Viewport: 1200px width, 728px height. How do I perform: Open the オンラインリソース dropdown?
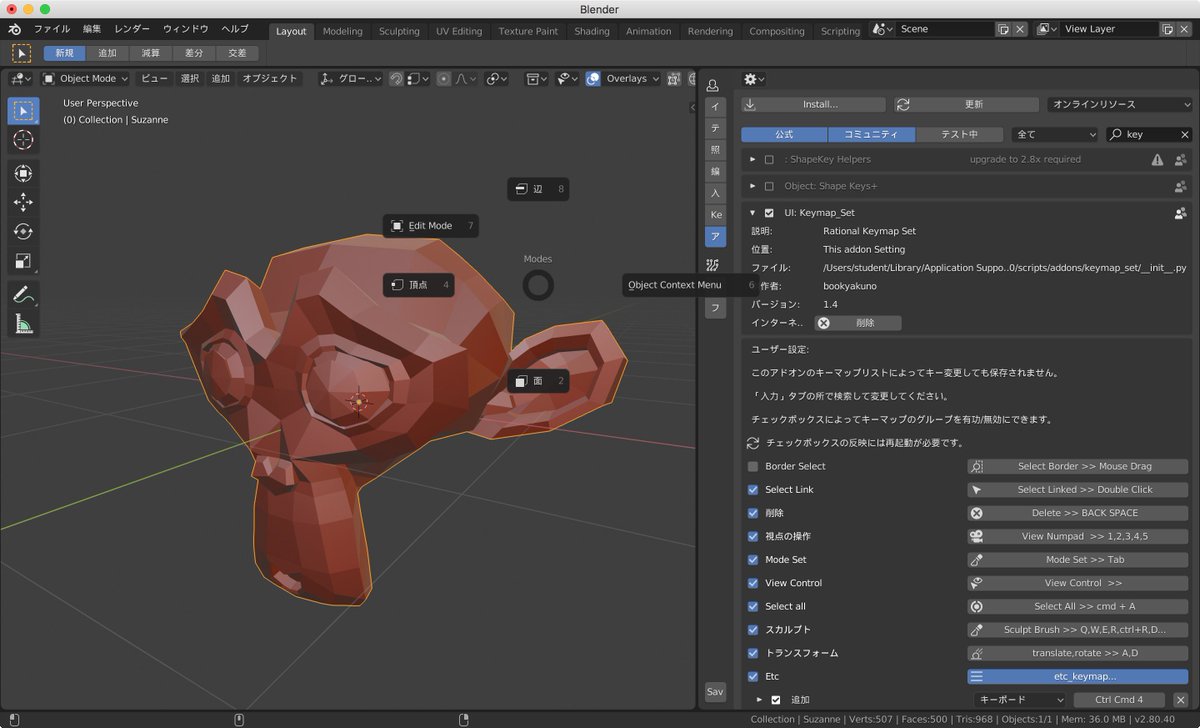[1120, 104]
